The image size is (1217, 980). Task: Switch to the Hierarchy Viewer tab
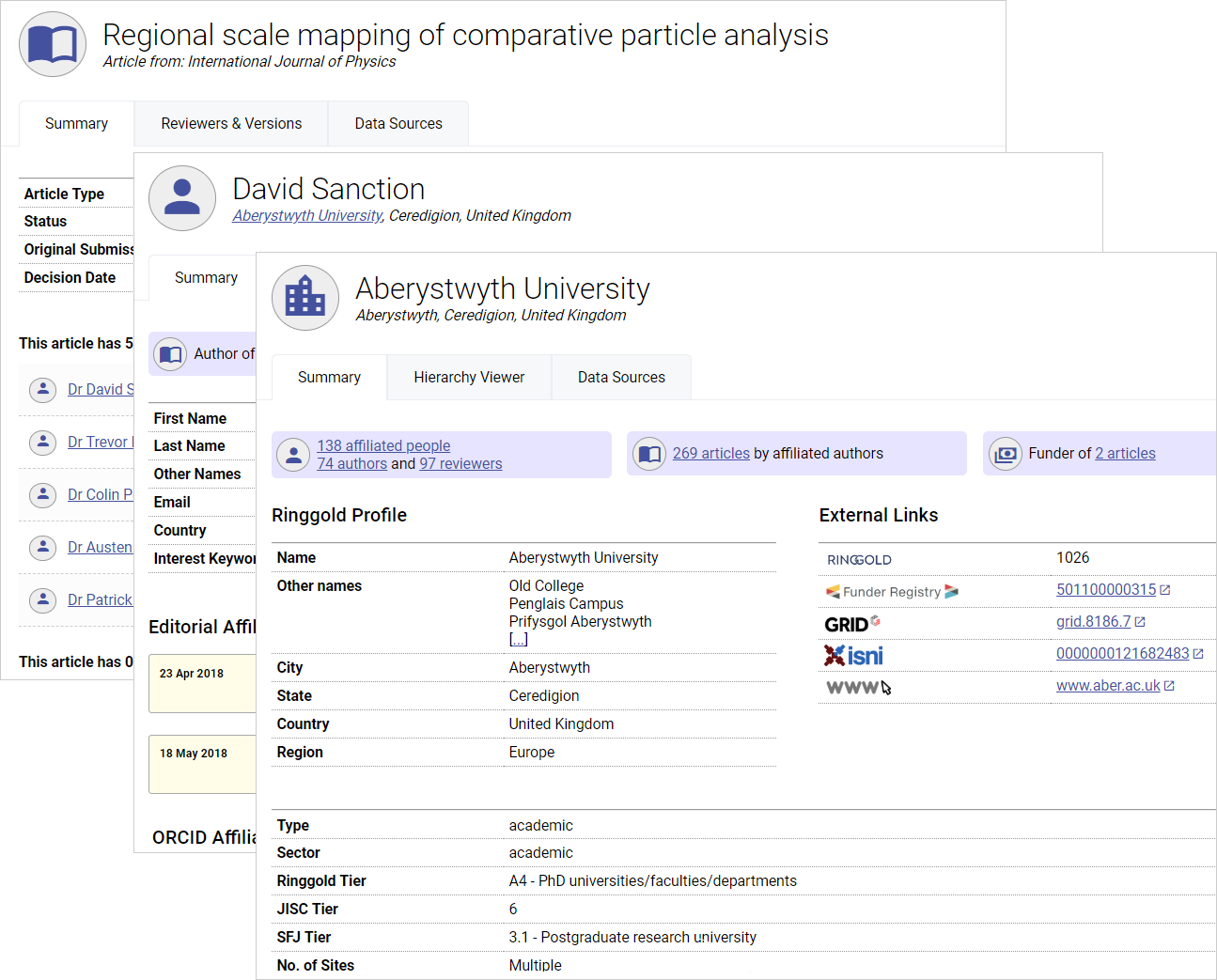(468, 377)
